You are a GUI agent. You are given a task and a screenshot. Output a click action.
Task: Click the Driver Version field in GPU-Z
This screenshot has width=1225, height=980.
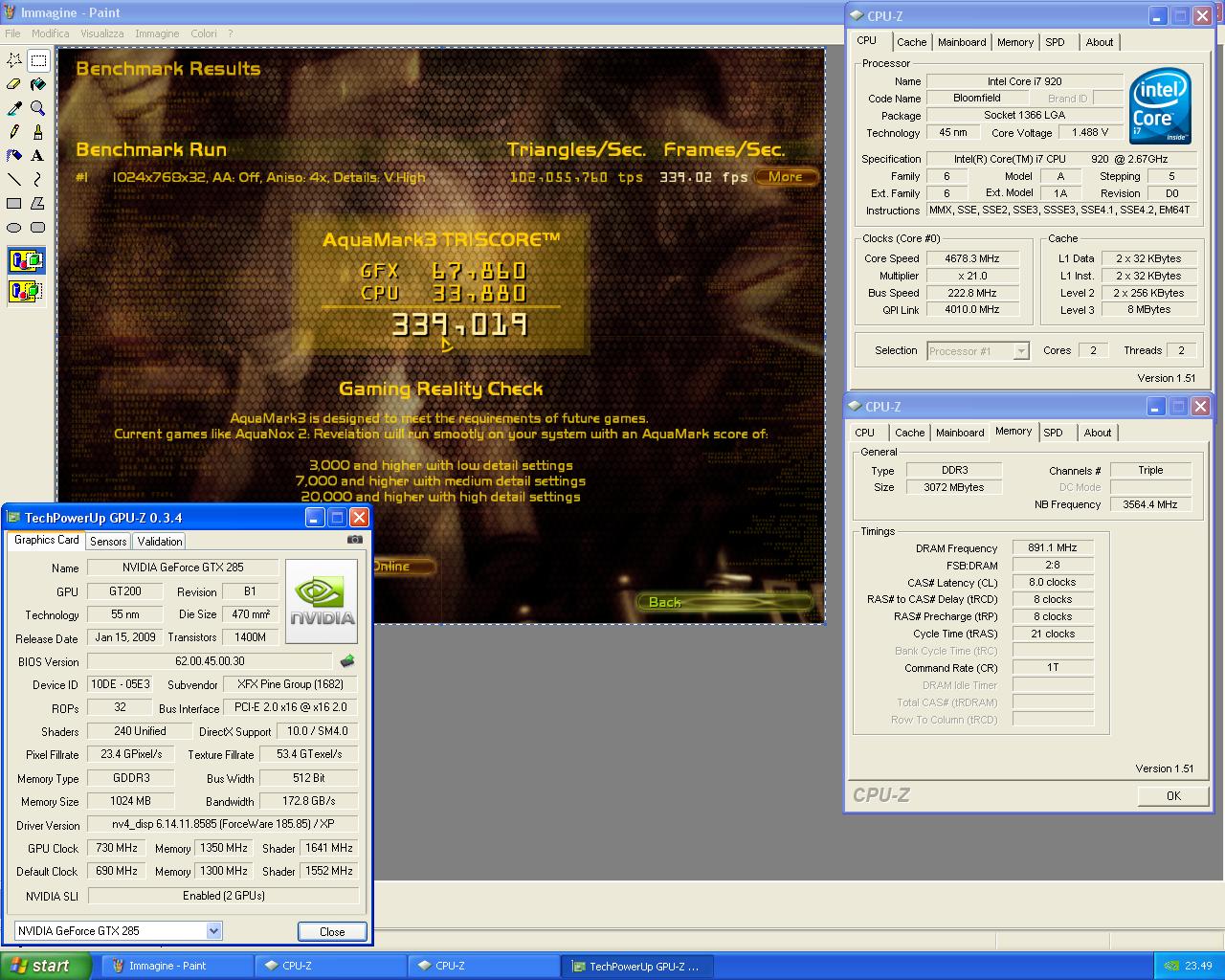coord(223,824)
